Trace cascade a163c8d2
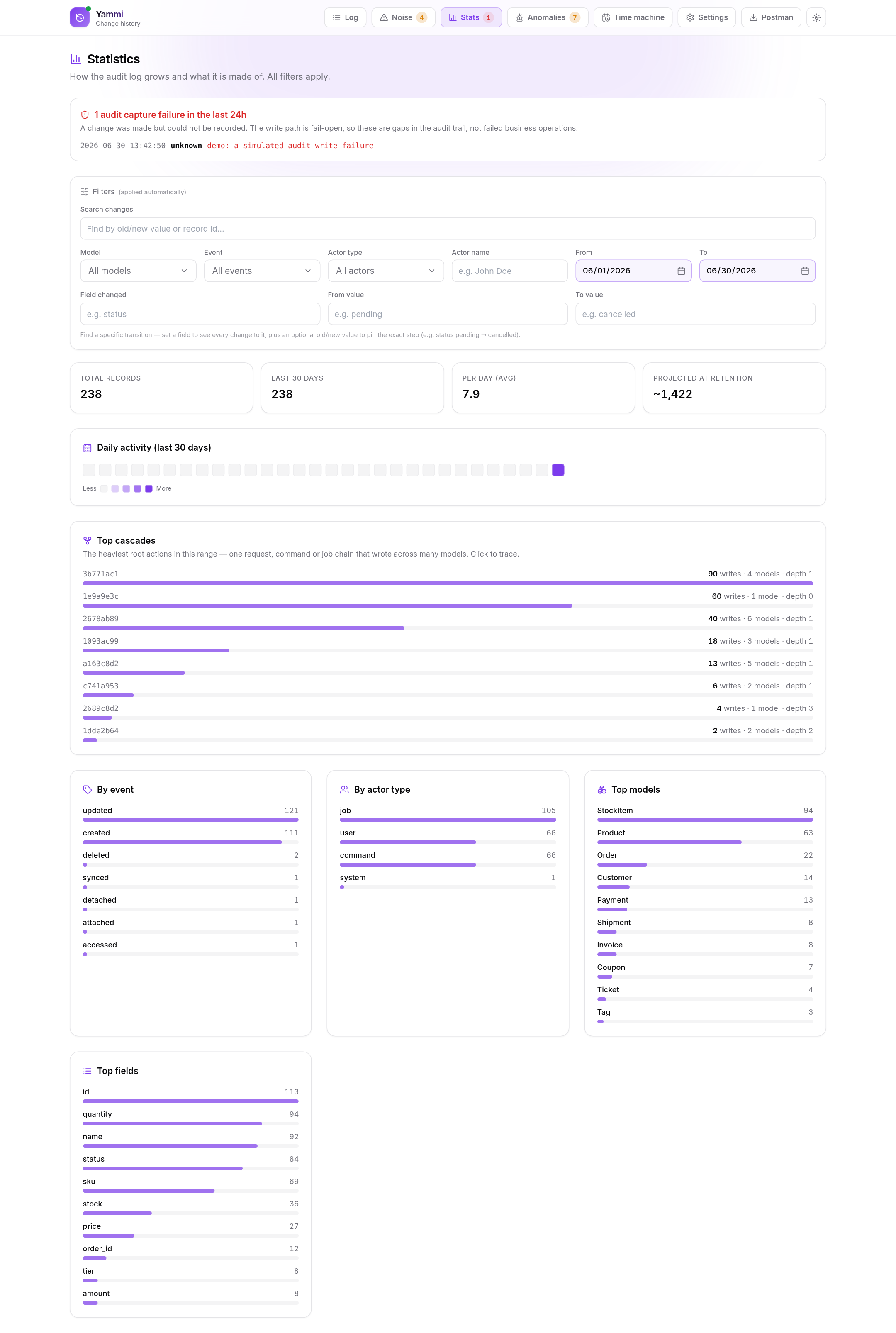 point(448,668)
